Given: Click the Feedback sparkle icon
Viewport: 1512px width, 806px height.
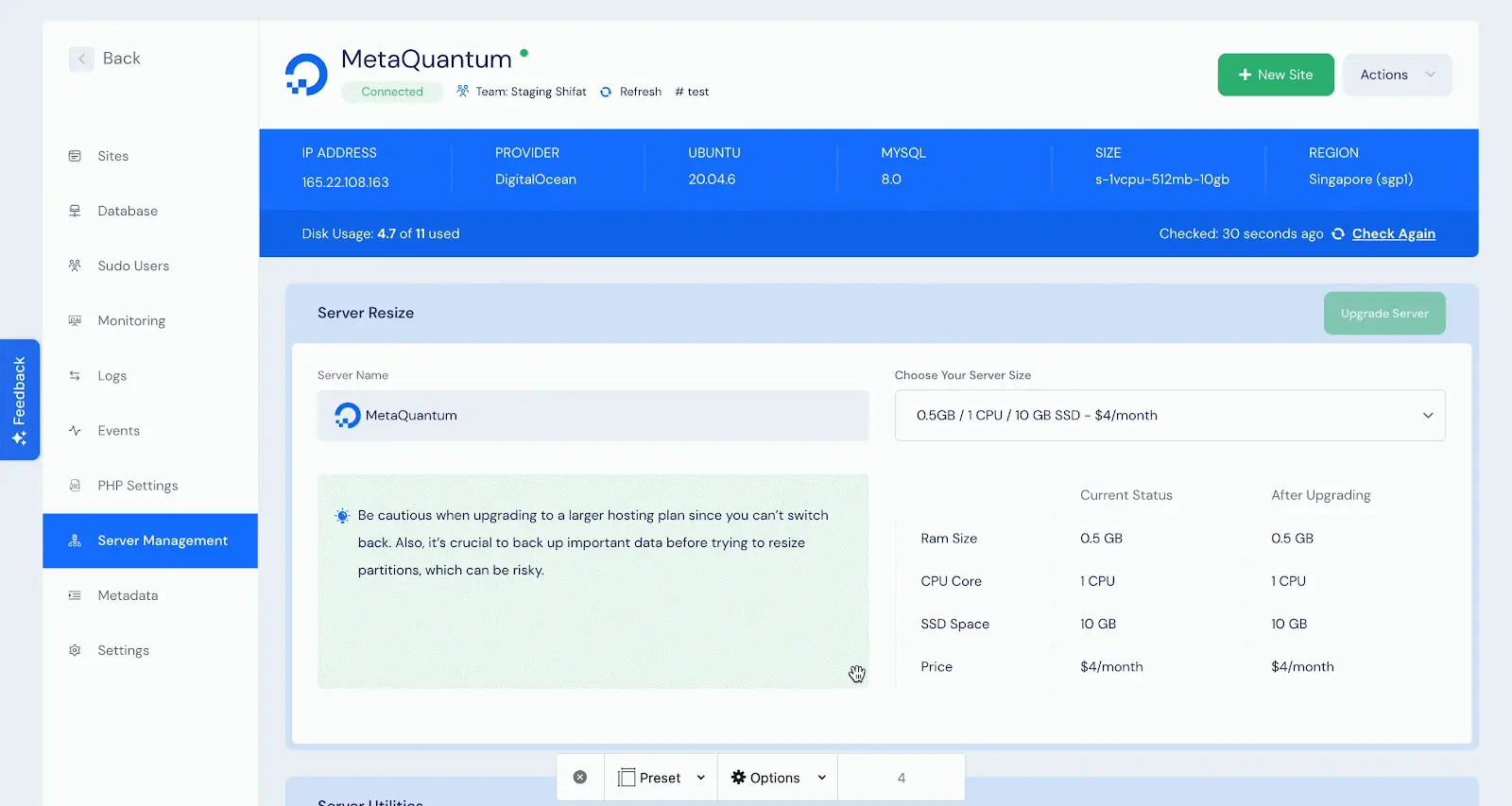Looking at the screenshot, I should point(19,438).
